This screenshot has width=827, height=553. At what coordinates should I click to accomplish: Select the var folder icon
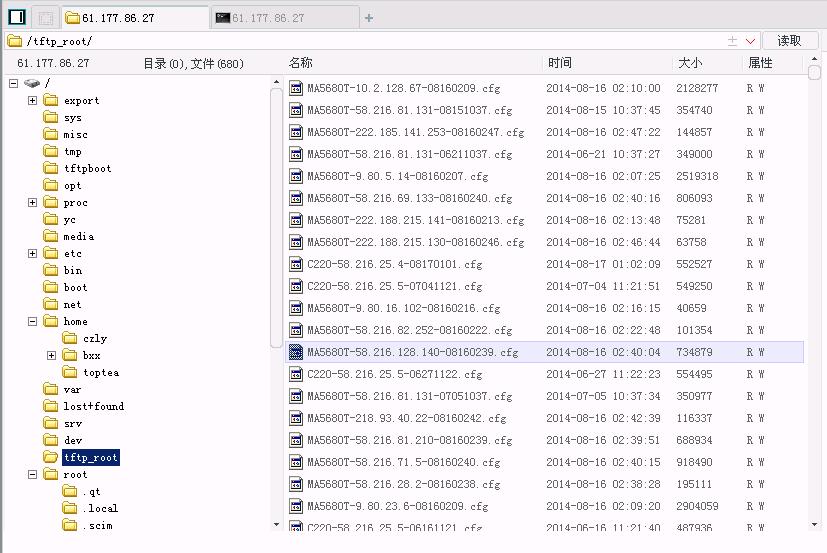click(x=51, y=389)
